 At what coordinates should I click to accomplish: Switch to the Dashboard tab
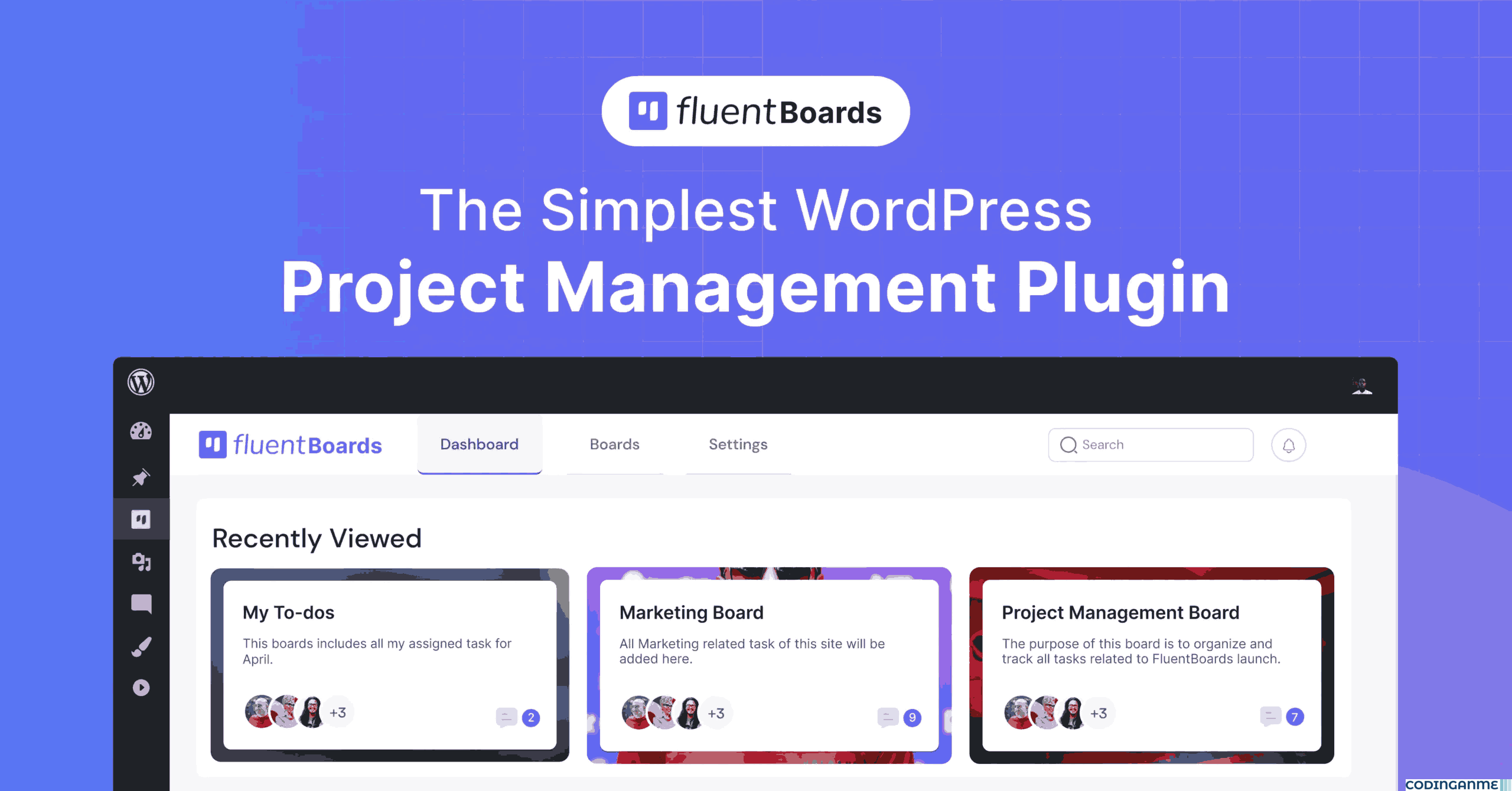(x=480, y=444)
